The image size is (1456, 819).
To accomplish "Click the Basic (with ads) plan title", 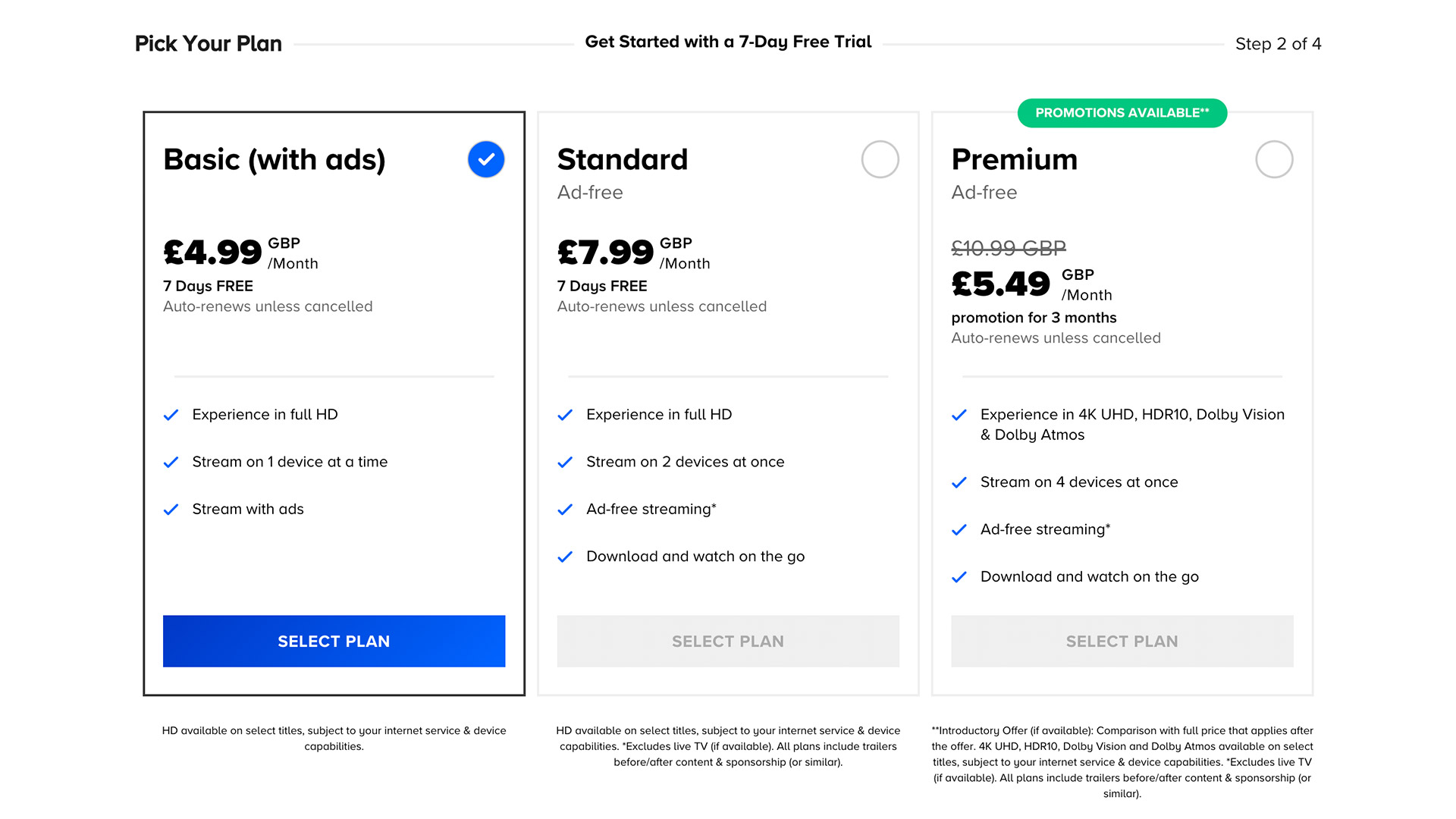I will 275,159.
